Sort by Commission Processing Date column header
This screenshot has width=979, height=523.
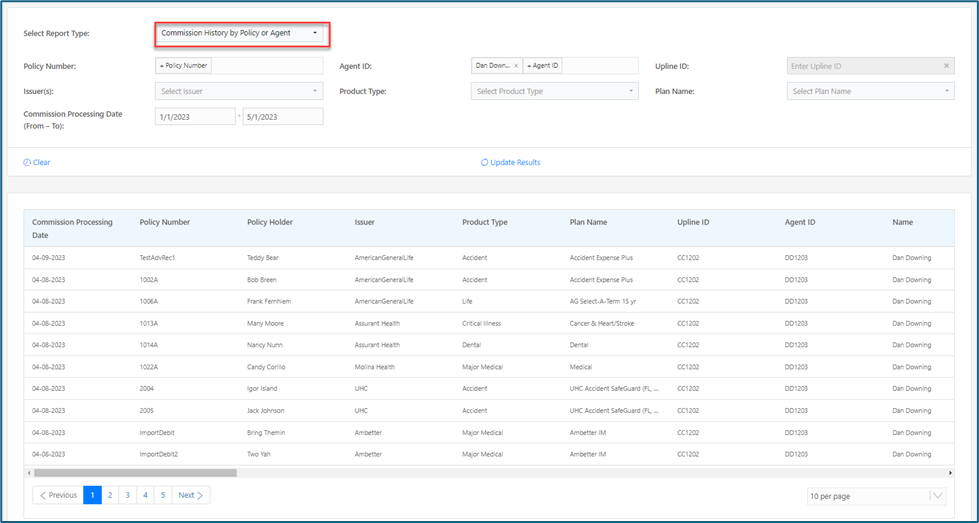point(72,228)
